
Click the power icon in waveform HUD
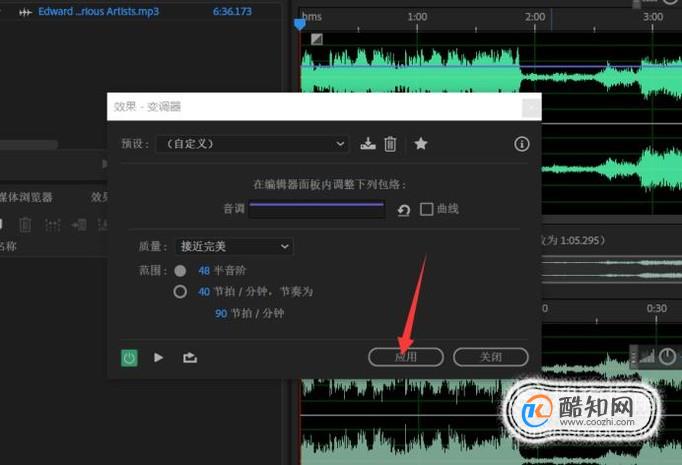tap(668, 357)
